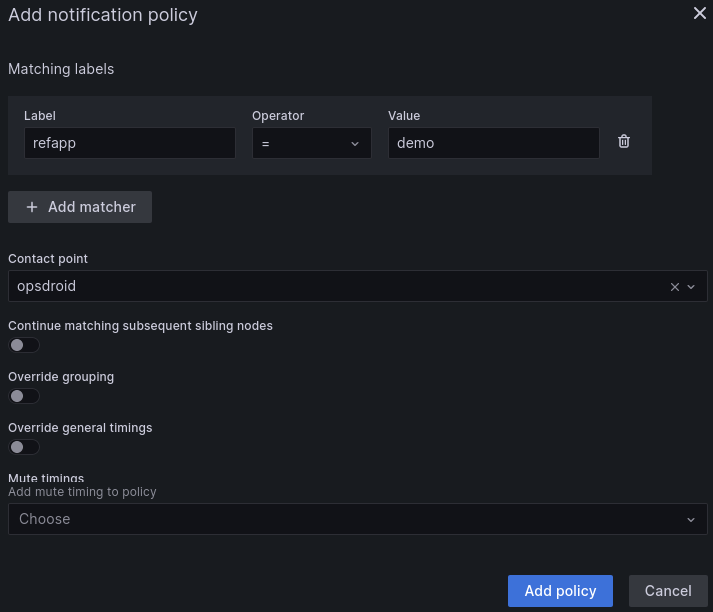713x612 pixels.
Task: Enable the Override grouping switch
Action: (x=24, y=396)
